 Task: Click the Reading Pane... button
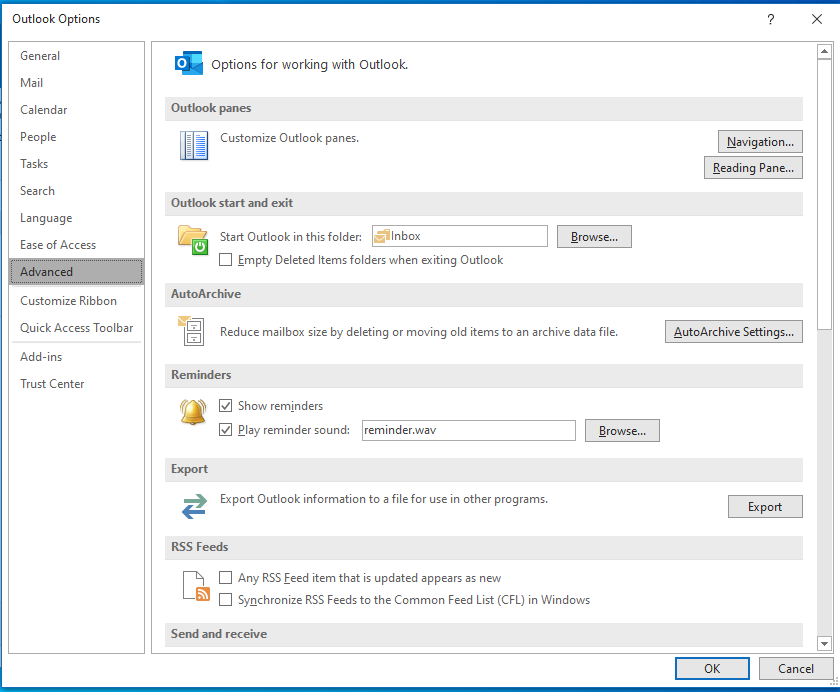753,168
